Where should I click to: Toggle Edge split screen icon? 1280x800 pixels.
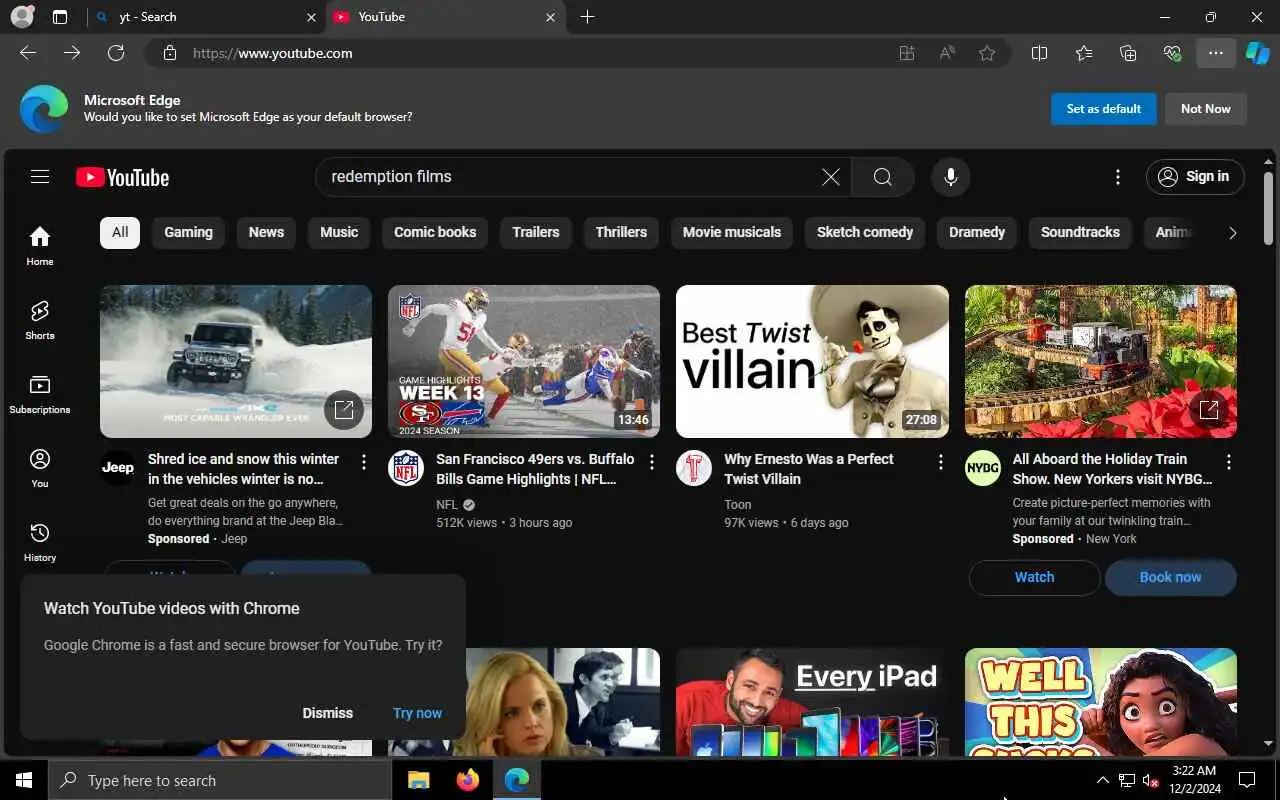click(x=1039, y=53)
